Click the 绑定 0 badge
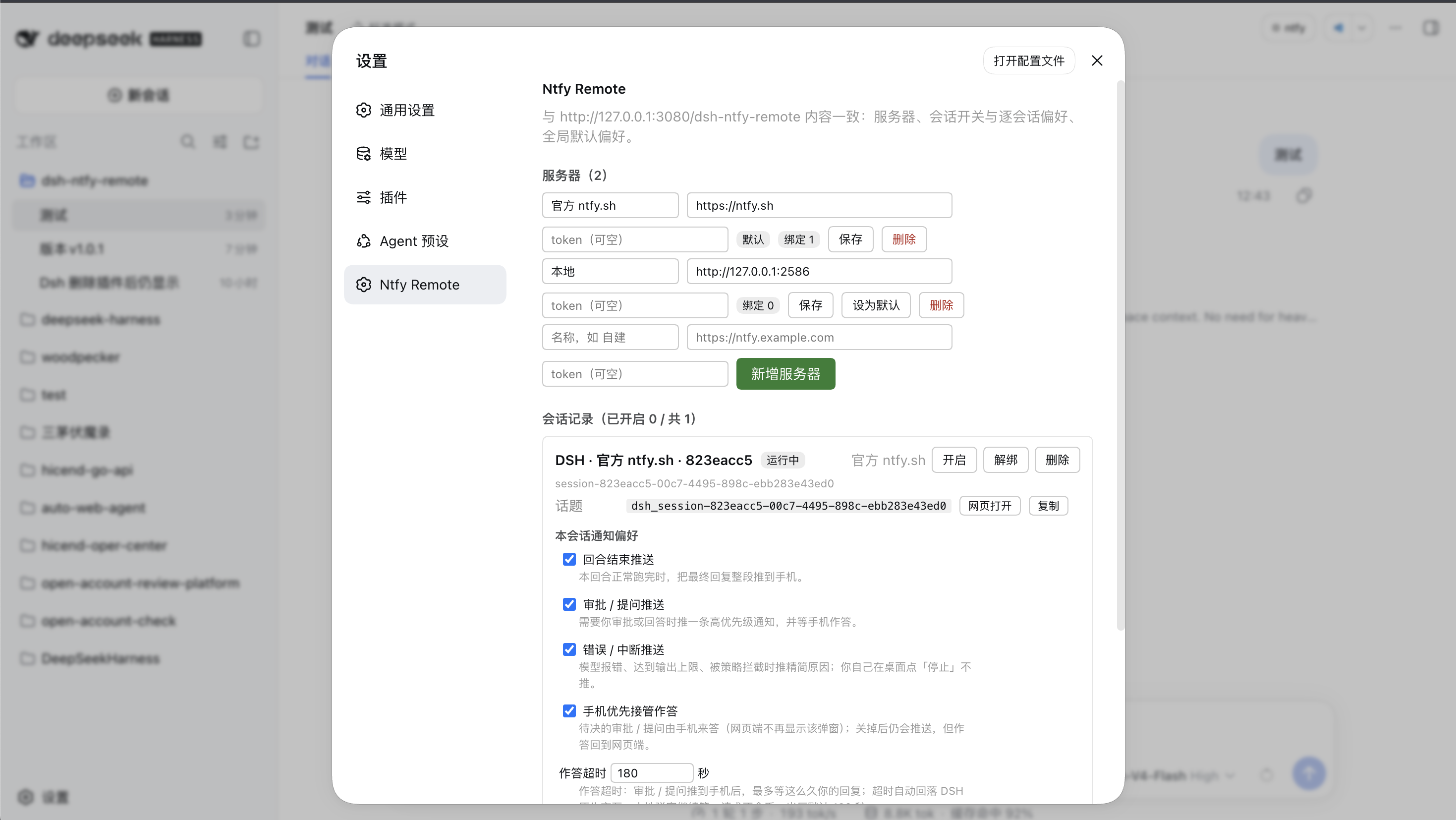Screen dimensions: 1456x820 [x=758, y=305]
